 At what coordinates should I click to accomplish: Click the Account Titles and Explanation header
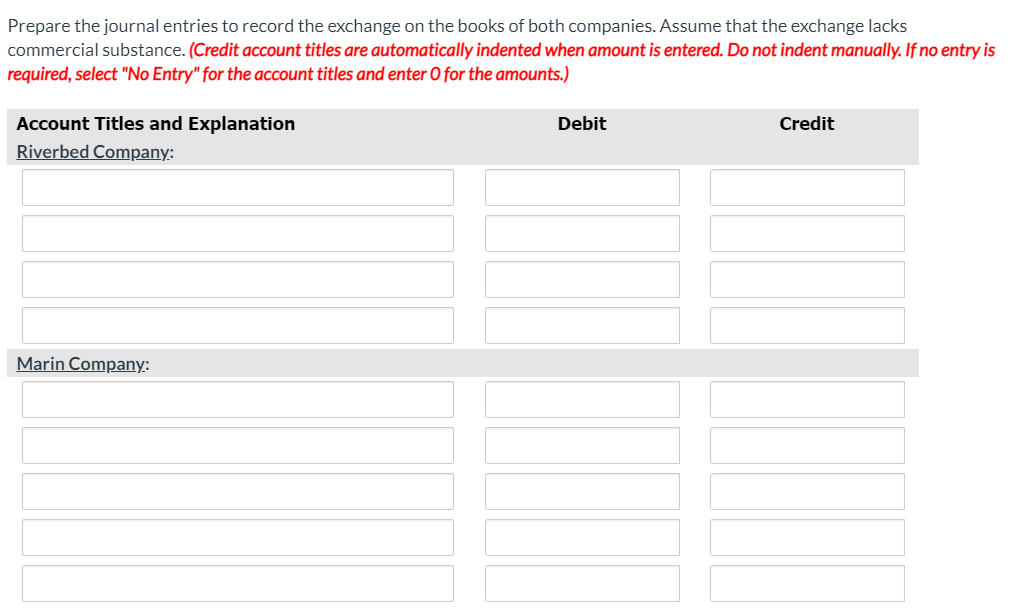click(156, 124)
